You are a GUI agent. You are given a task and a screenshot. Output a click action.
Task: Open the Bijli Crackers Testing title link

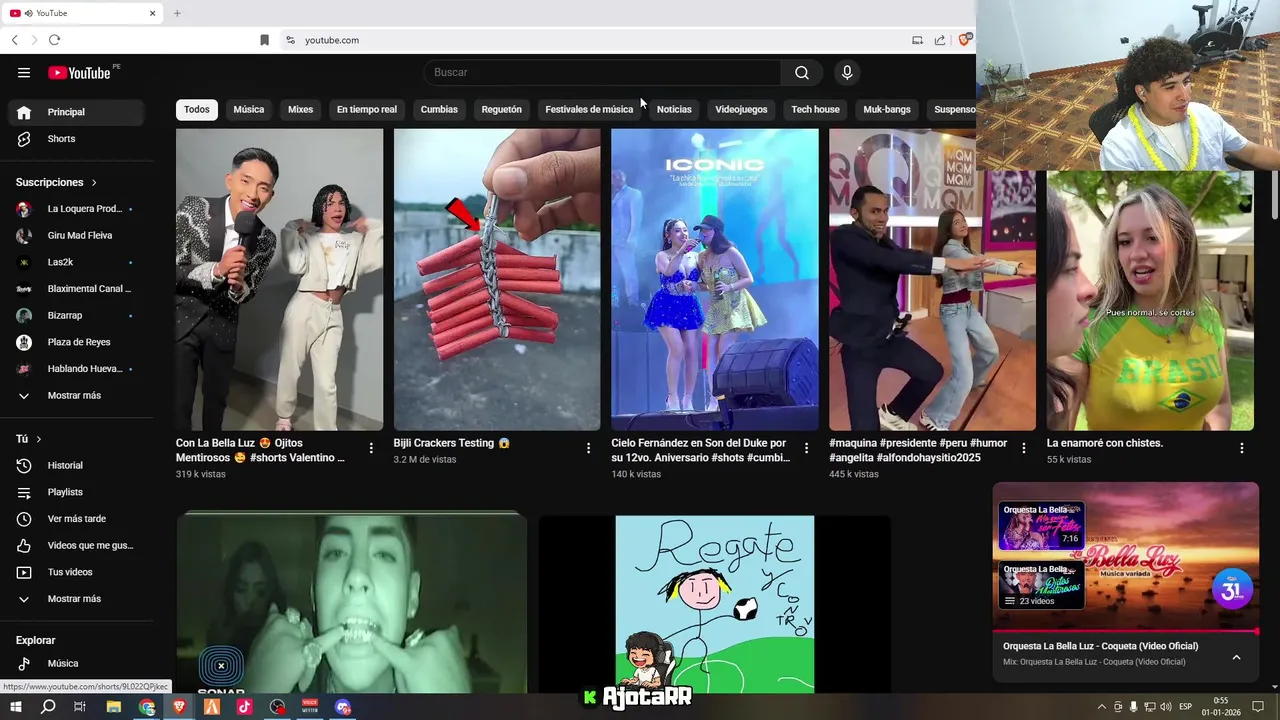tap(452, 443)
